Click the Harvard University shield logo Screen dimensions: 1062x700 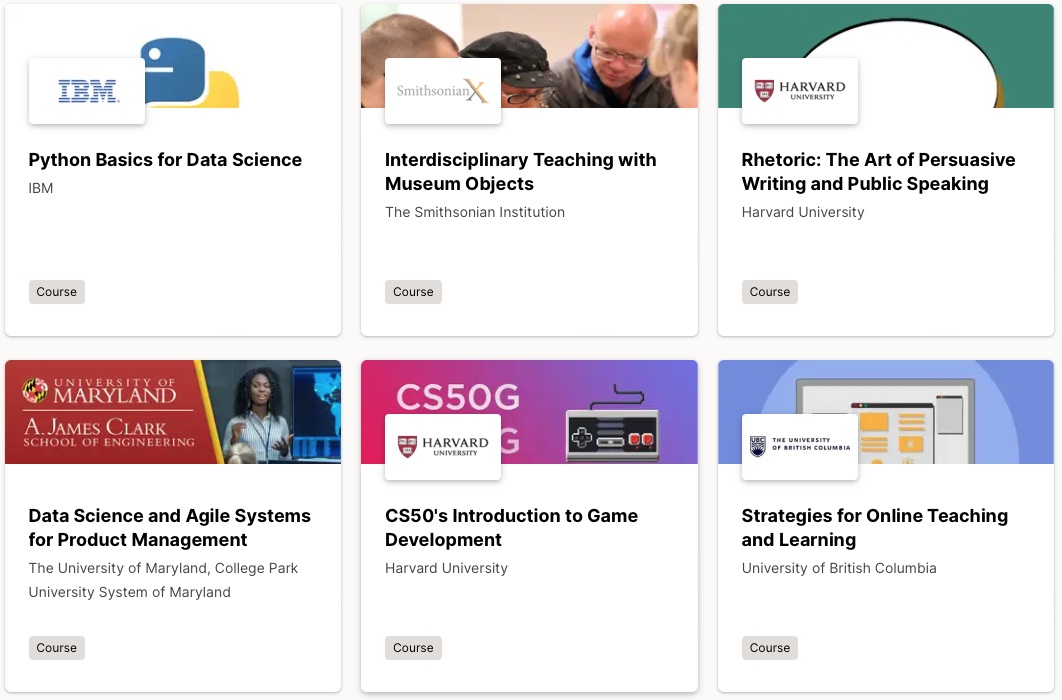pos(799,91)
